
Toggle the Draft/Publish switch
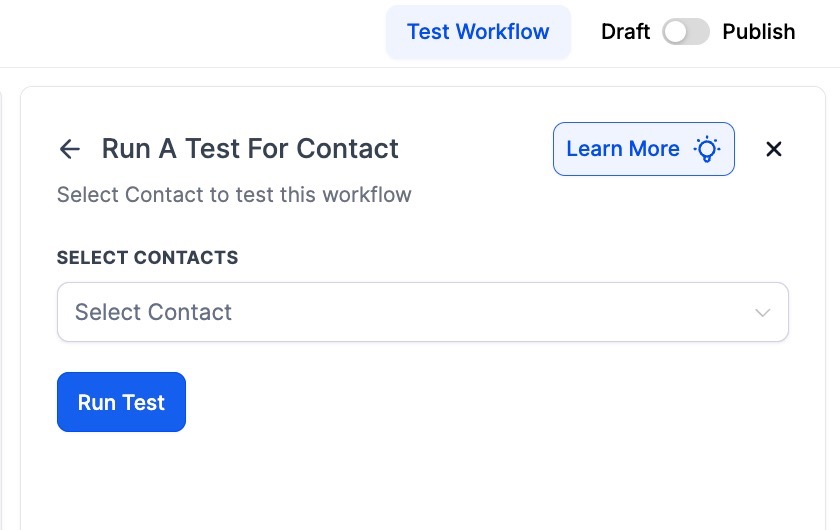tap(686, 32)
